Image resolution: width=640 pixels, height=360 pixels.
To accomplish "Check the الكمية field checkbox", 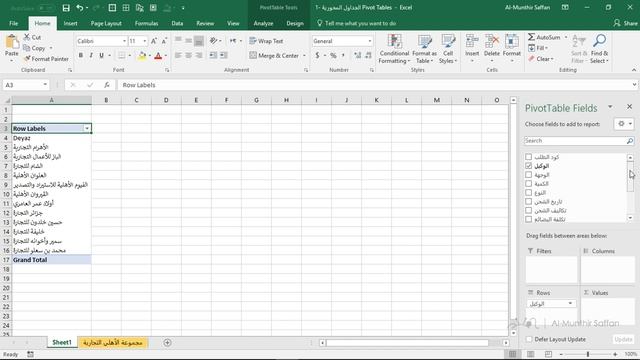I will click(529, 184).
